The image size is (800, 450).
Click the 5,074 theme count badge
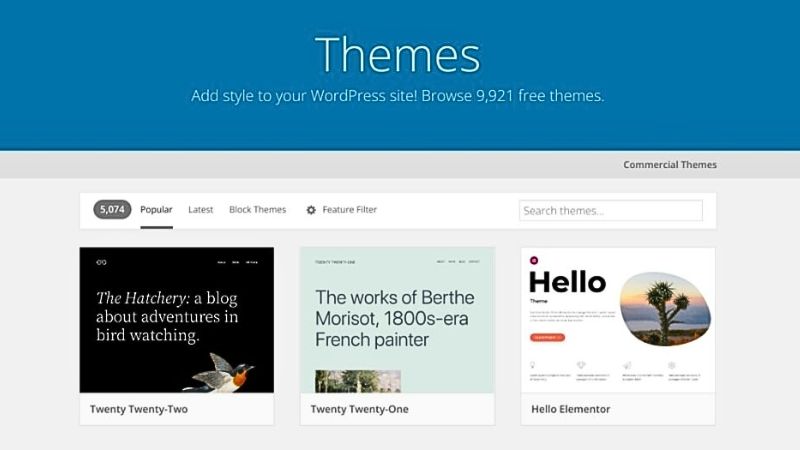112,210
